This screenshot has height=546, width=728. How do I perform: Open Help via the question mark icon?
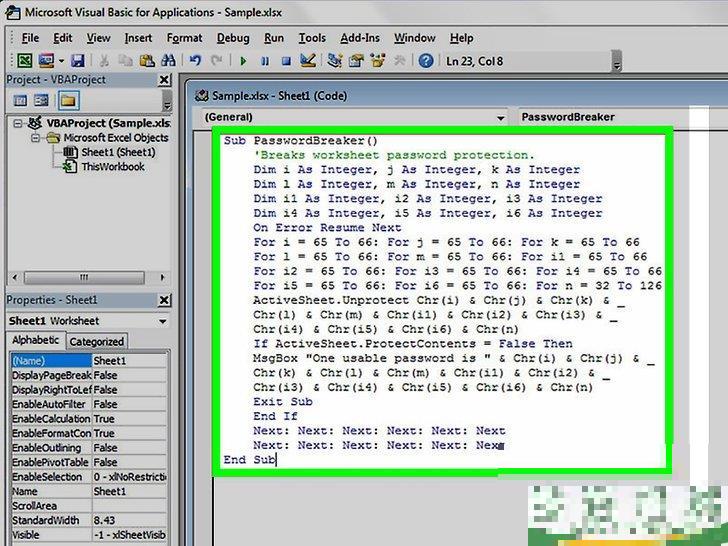coord(427,62)
